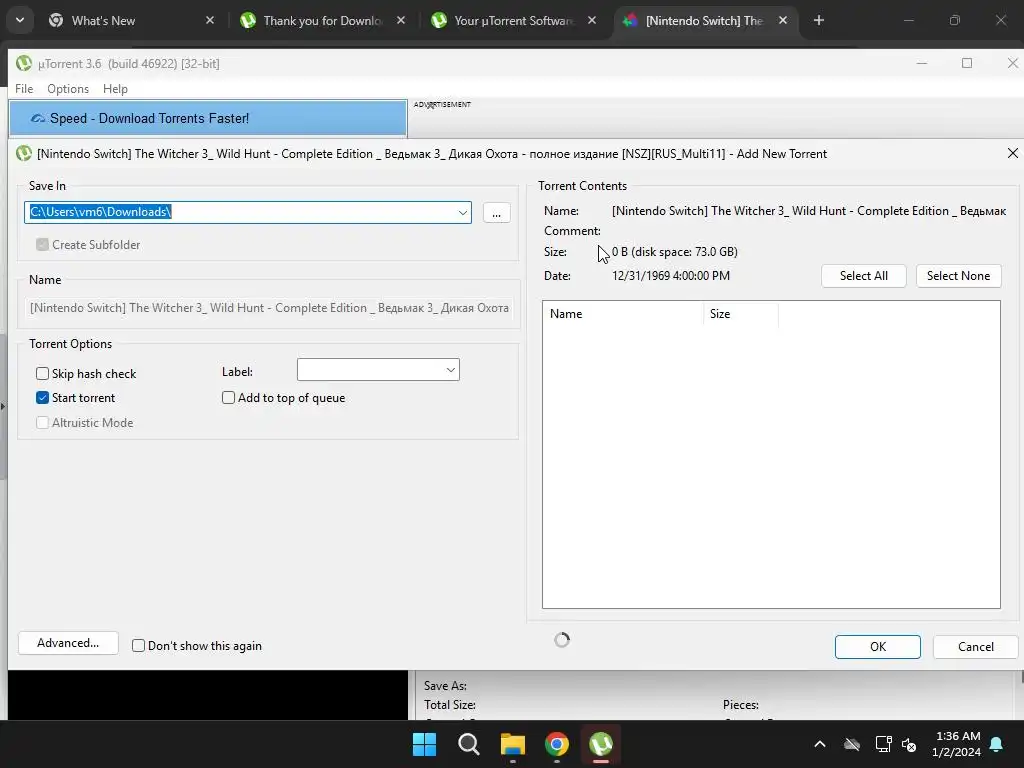Click the µTorrent logo in the title bar
Image resolution: width=1024 pixels, height=768 pixels.
coord(24,63)
